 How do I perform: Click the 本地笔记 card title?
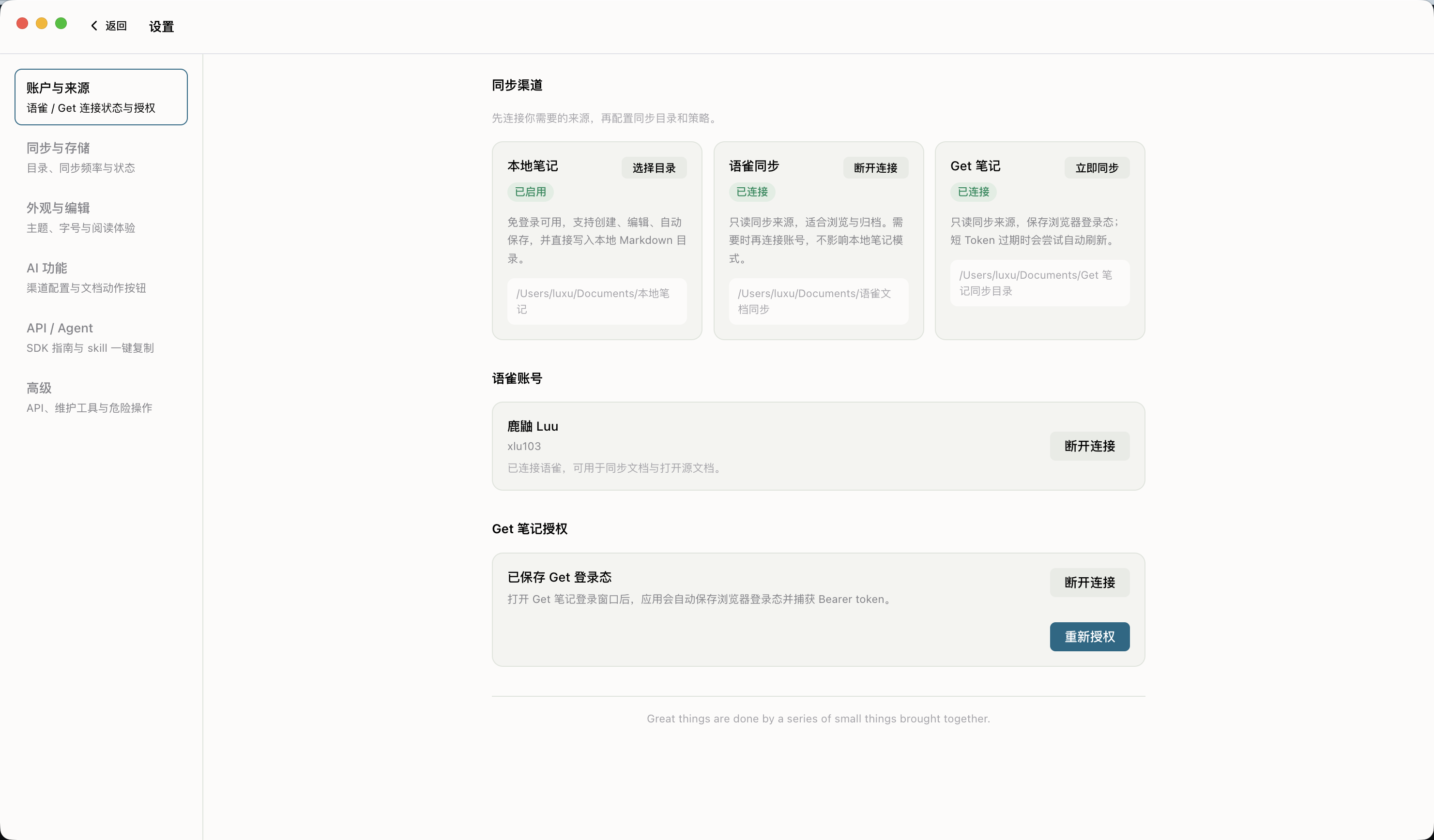click(533, 166)
